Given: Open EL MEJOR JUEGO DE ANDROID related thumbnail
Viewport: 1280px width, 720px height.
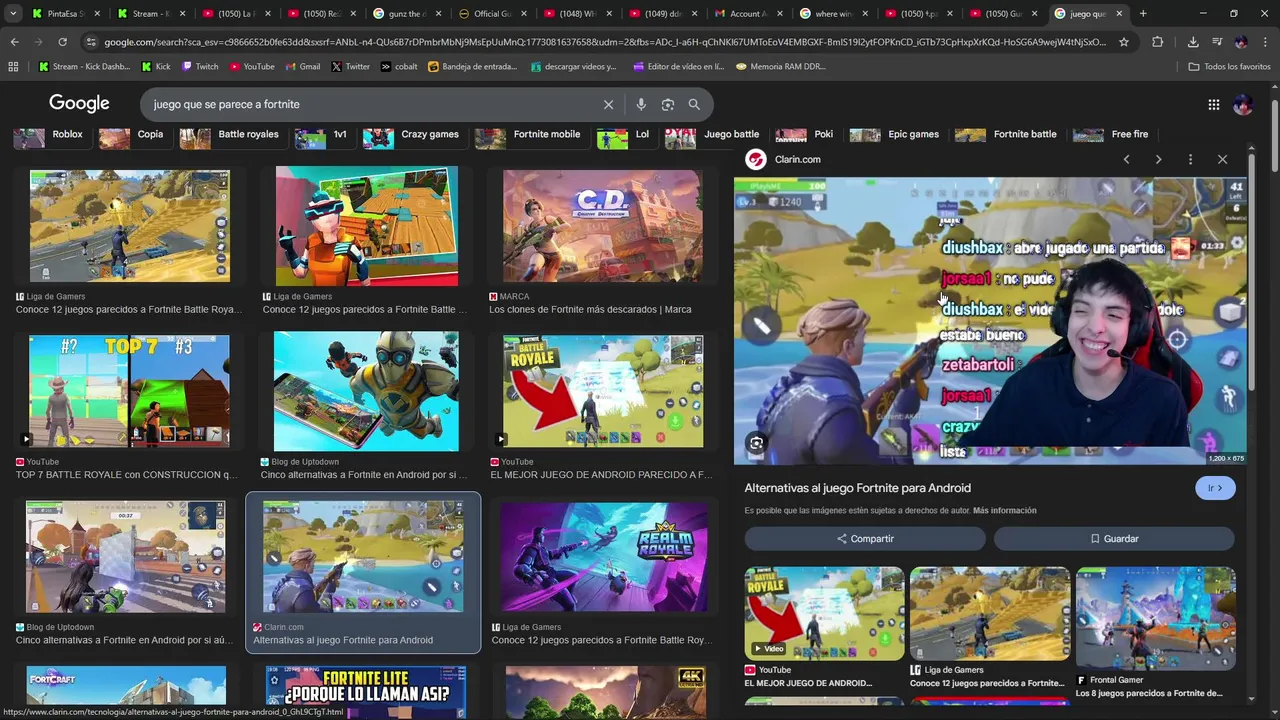Looking at the screenshot, I should point(824,613).
